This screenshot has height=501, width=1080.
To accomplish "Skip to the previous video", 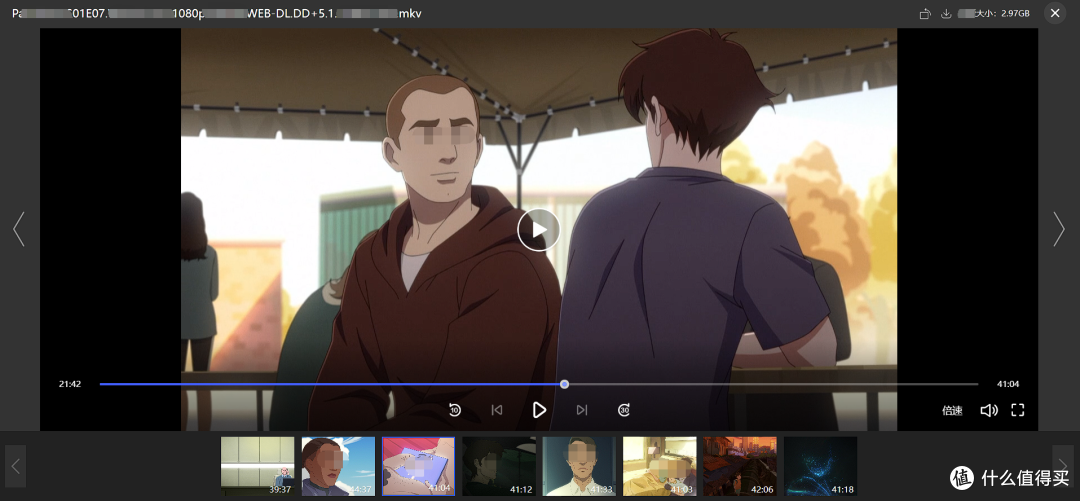I will coord(497,410).
